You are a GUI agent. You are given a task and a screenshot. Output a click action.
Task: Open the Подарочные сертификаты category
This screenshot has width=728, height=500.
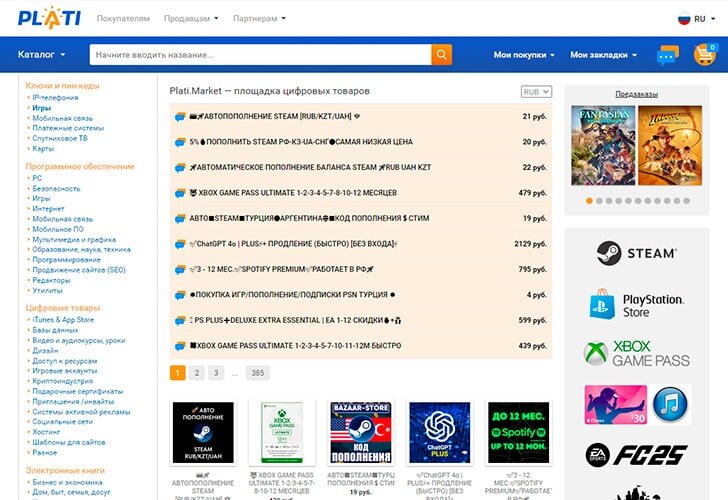[x=78, y=391]
